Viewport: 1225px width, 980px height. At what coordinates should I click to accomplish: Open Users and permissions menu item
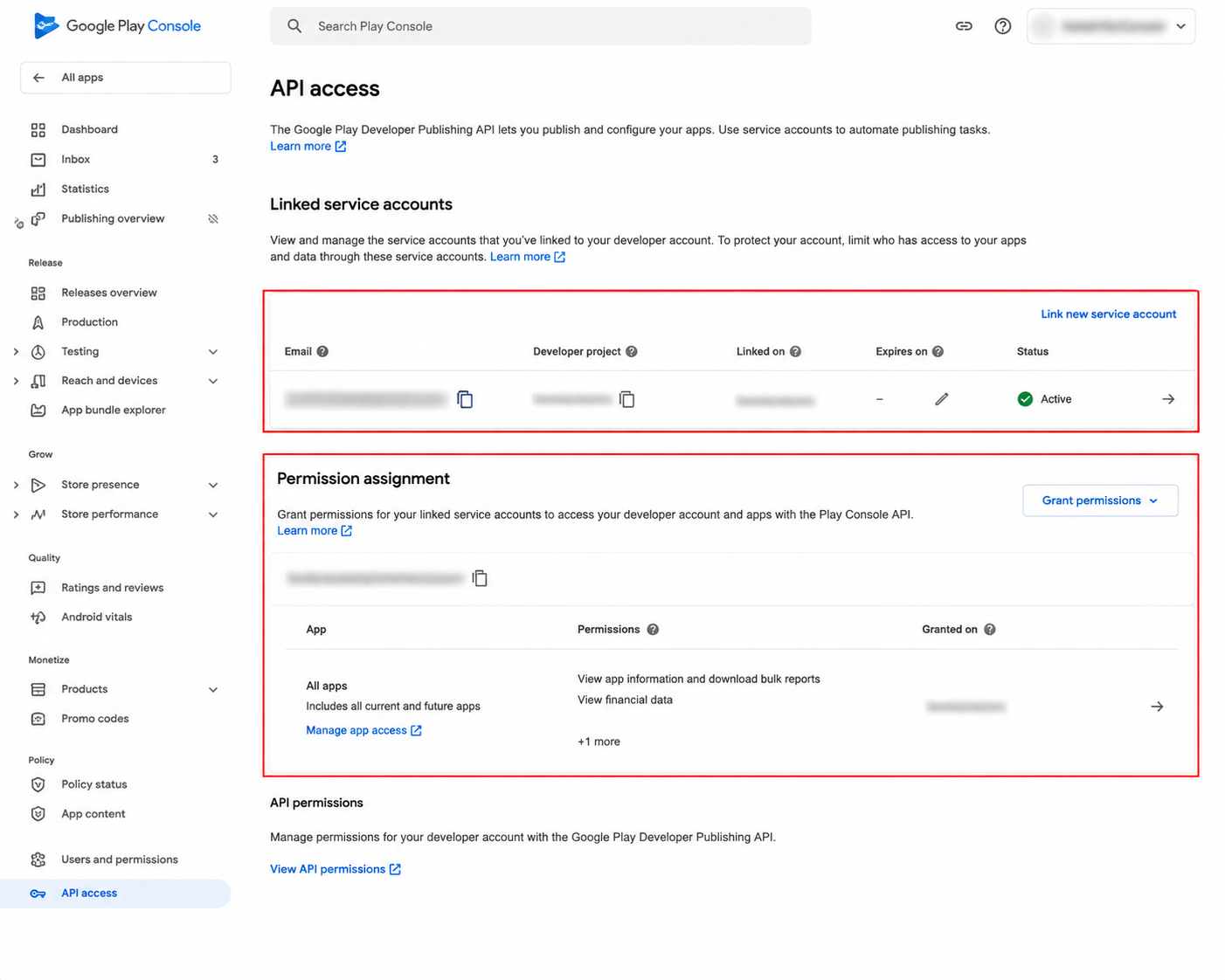tap(120, 859)
